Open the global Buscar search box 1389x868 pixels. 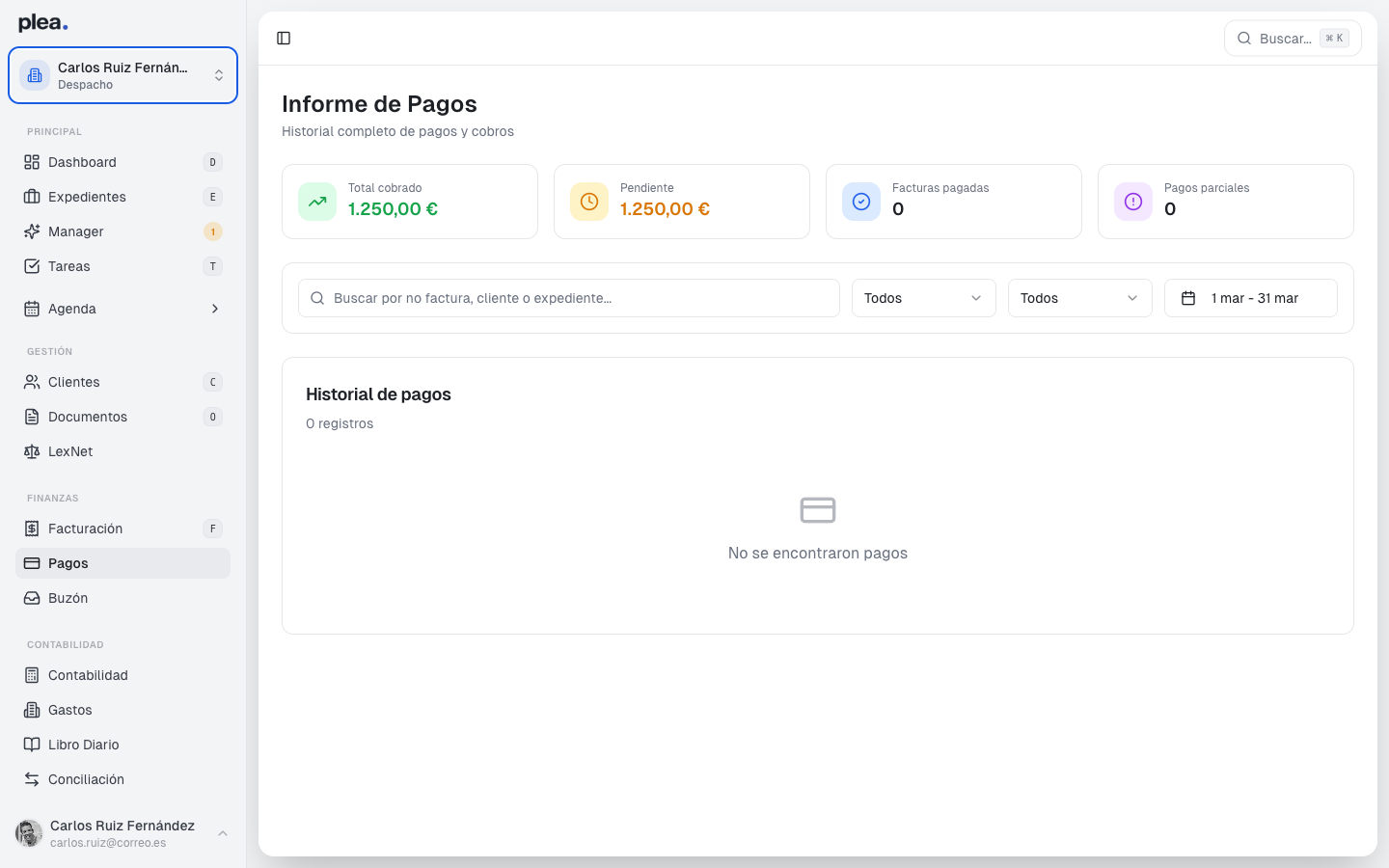tap(1283, 38)
